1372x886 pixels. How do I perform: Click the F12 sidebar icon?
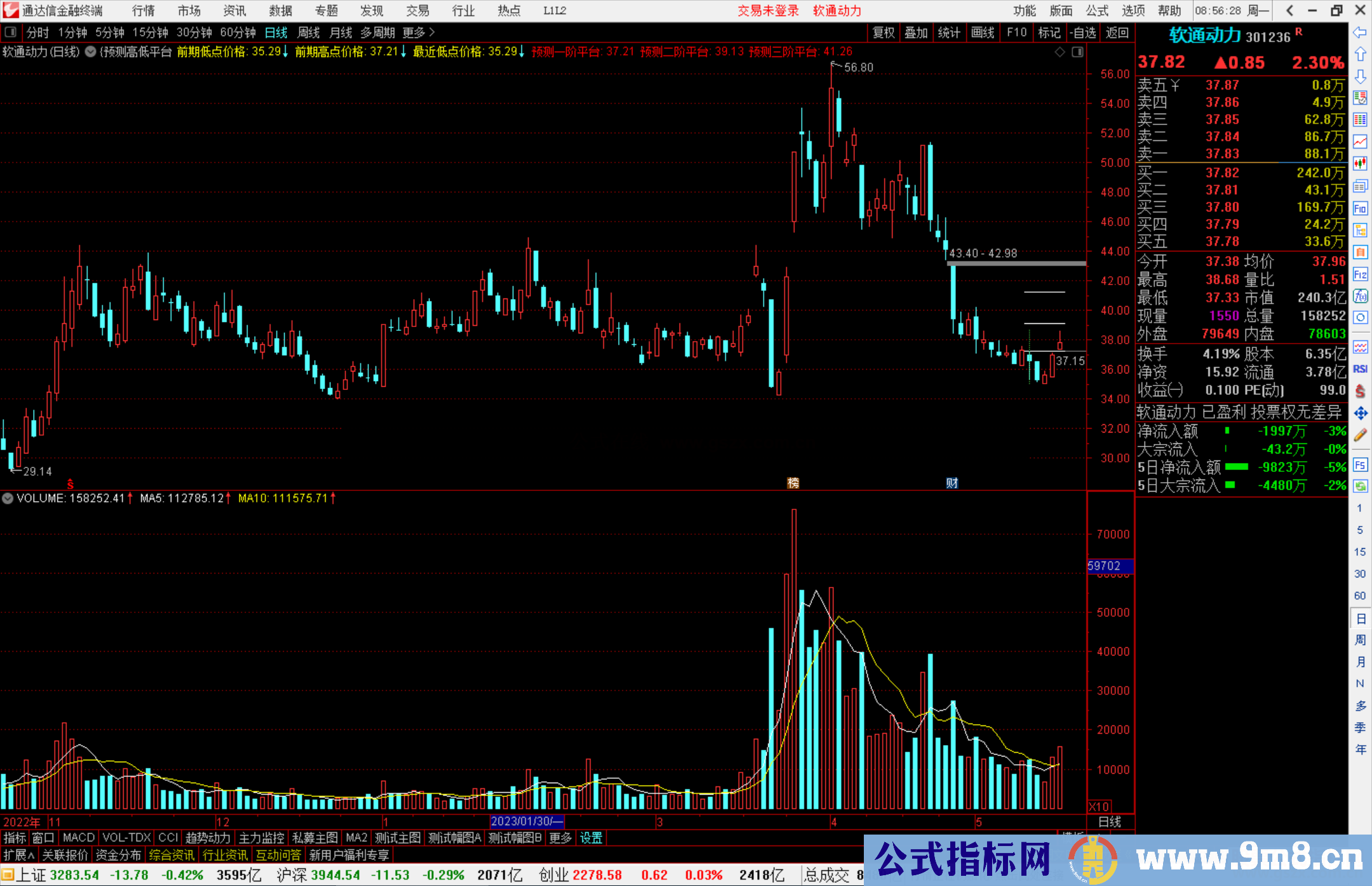1360,275
